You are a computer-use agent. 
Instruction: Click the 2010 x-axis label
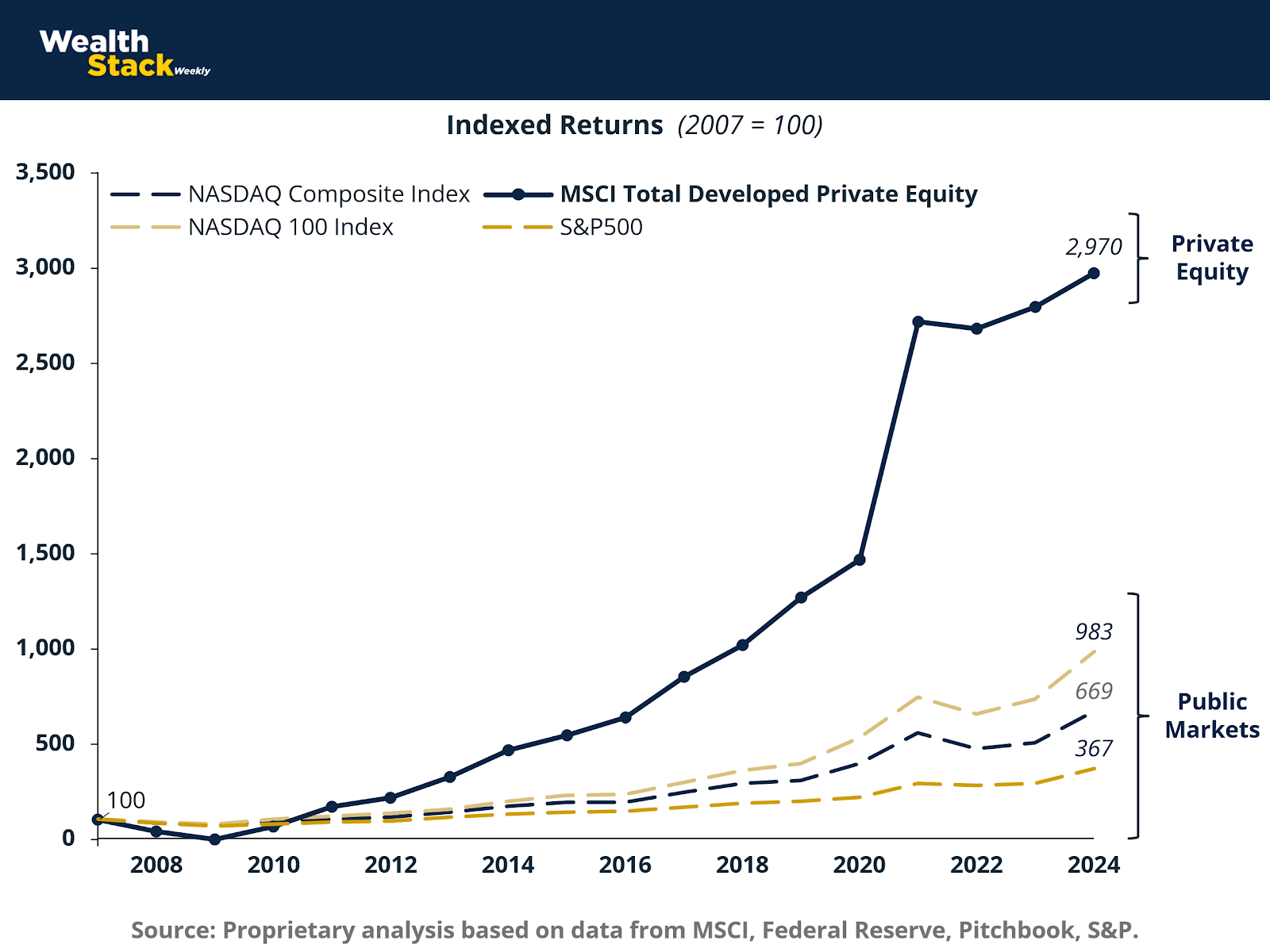274,865
